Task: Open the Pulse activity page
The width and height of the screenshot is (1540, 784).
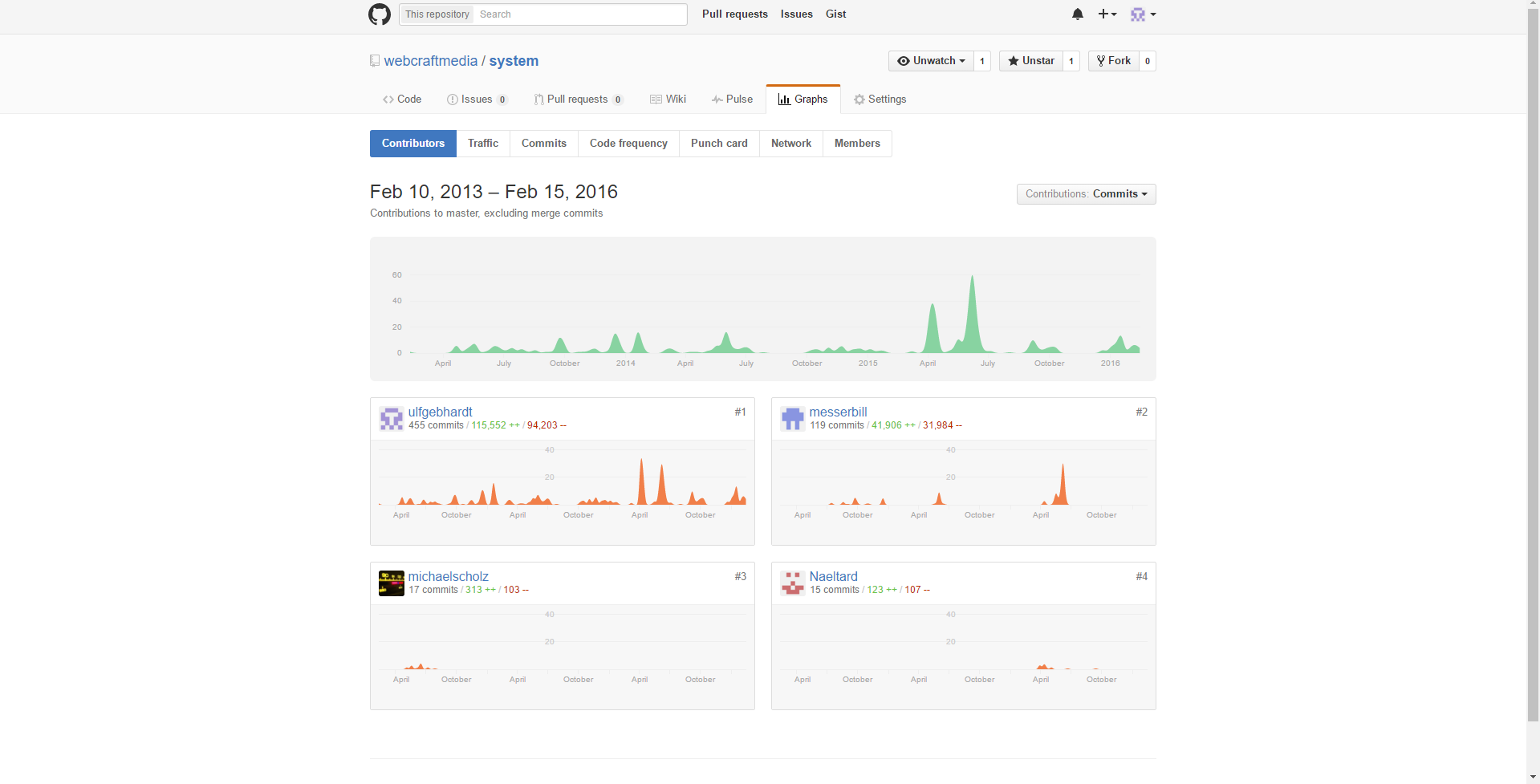Action: (732, 100)
